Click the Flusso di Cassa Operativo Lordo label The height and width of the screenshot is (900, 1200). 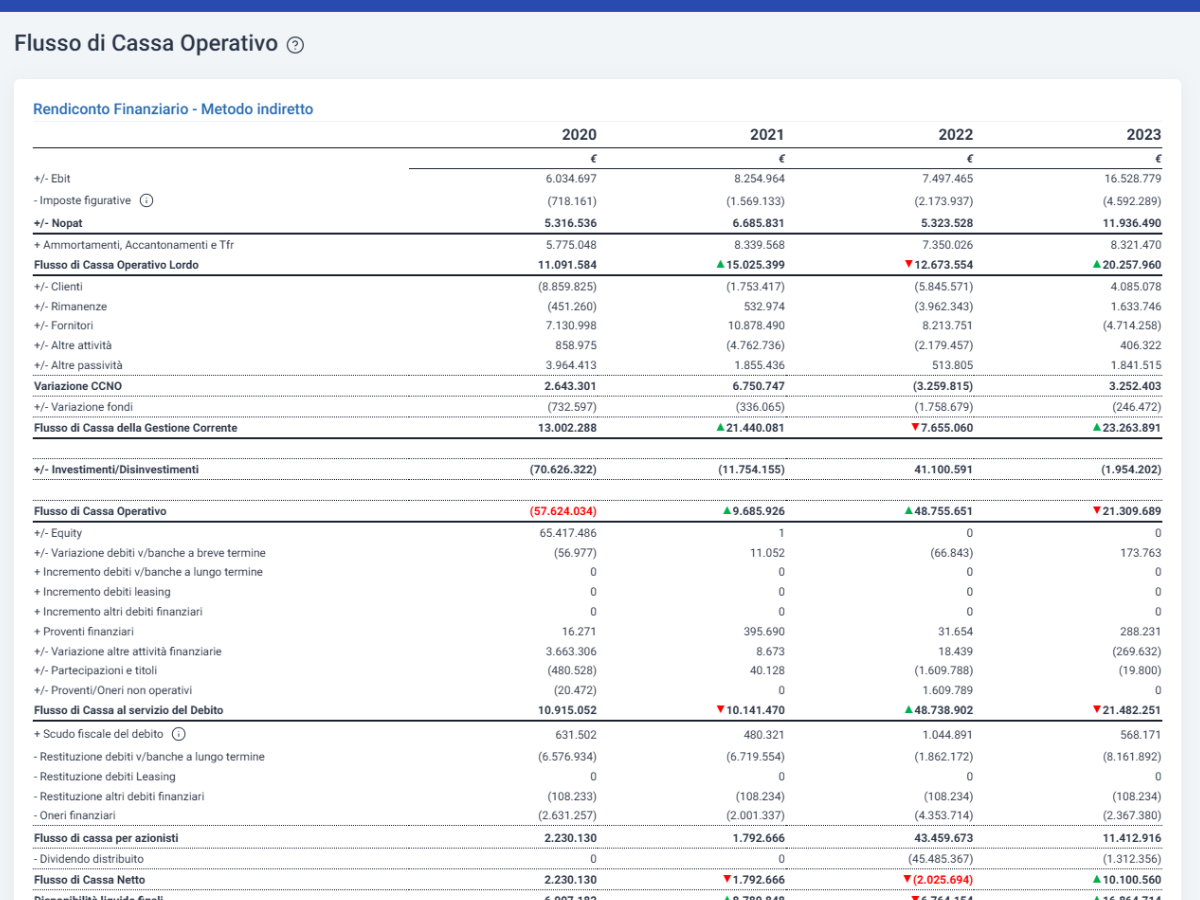coord(116,265)
